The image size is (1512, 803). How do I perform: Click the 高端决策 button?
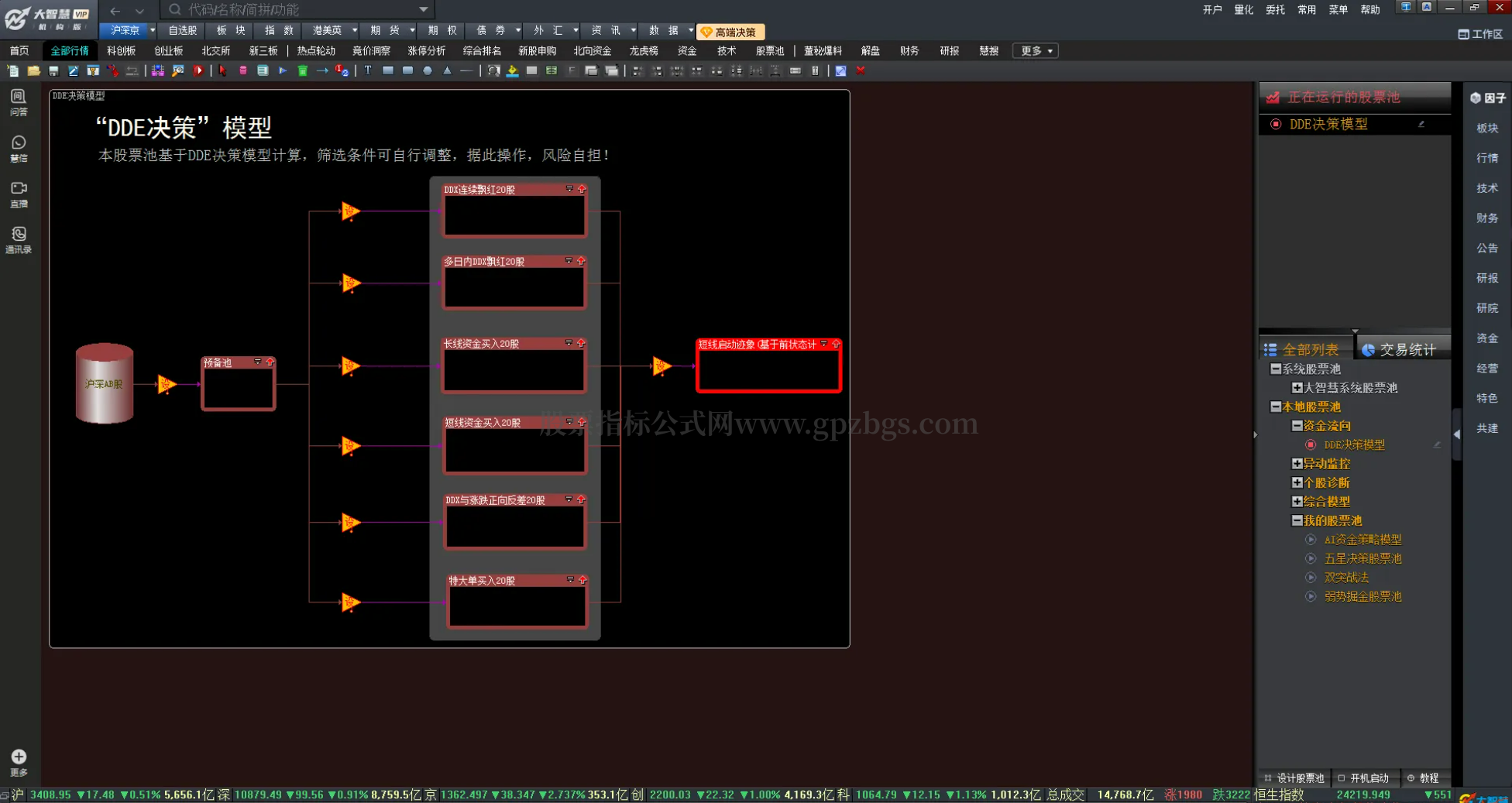730,32
